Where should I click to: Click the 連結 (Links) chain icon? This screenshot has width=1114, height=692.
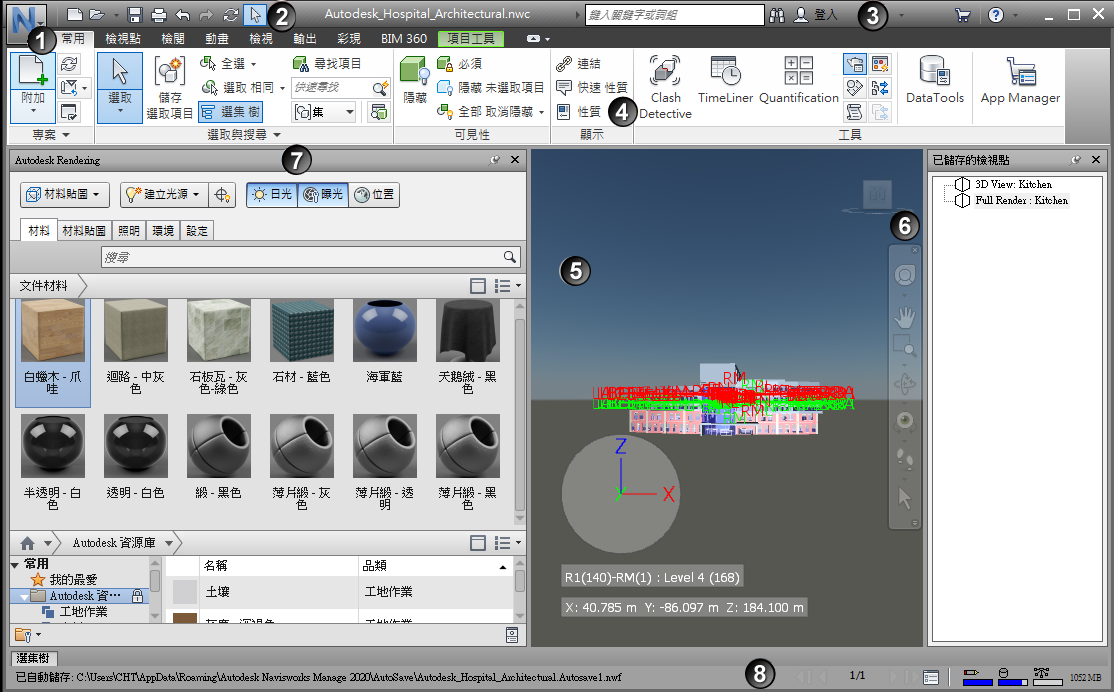pyautogui.click(x=578, y=64)
